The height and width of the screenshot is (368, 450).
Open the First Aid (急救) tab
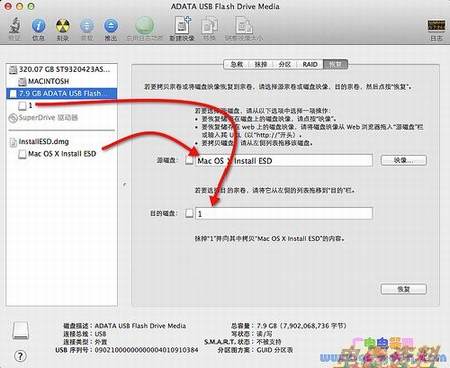pyautogui.click(x=236, y=64)
